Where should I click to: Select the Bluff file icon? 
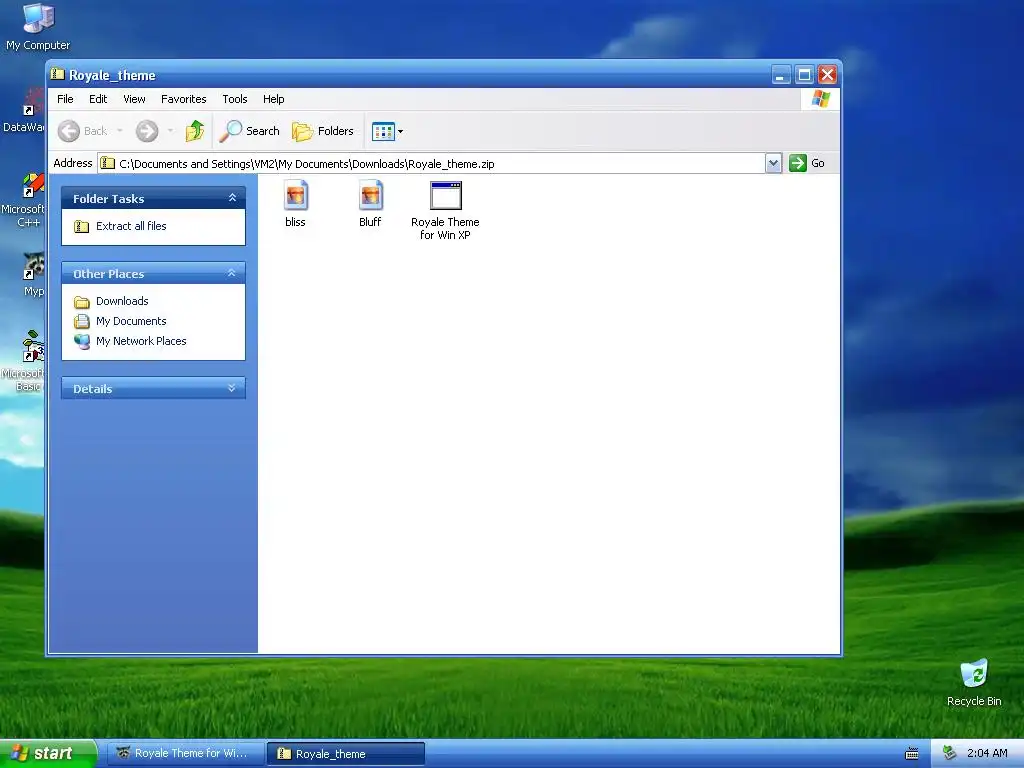pos(370,196)
